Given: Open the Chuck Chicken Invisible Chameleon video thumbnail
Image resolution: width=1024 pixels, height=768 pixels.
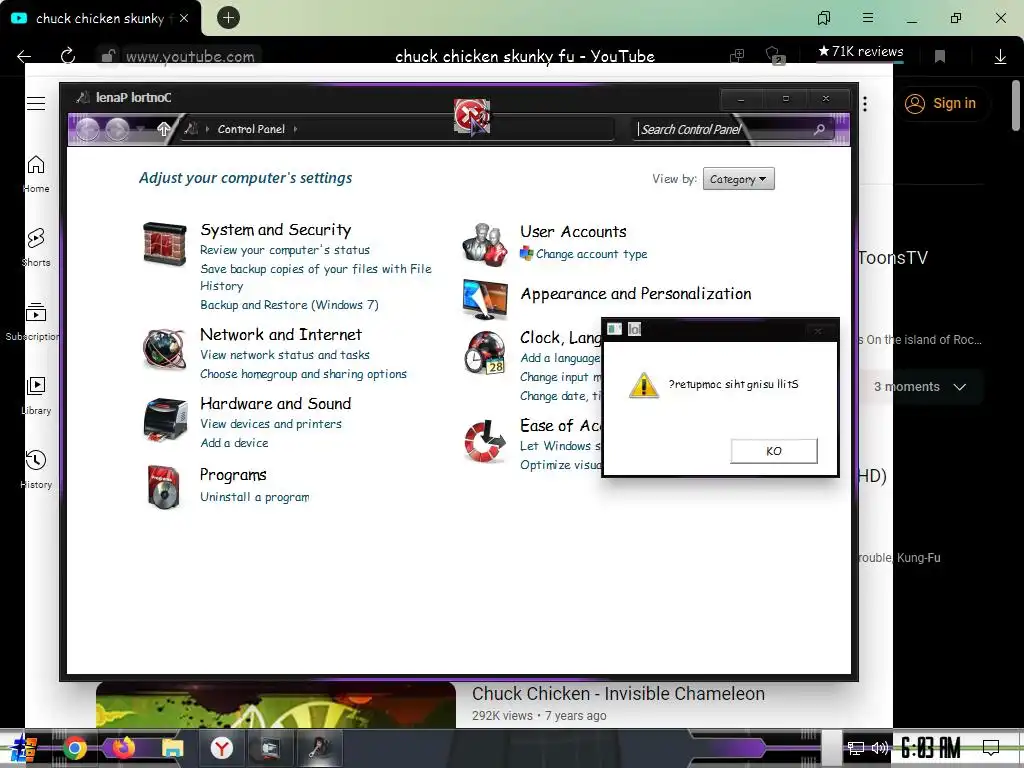Looking at the screenshot, I should (x=276, y=705).
